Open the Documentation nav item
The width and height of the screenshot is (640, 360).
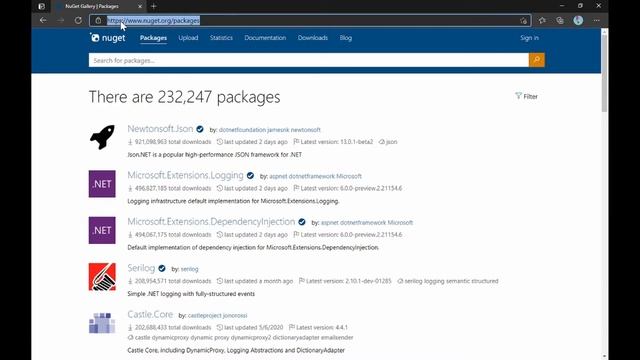pos(265,38)
